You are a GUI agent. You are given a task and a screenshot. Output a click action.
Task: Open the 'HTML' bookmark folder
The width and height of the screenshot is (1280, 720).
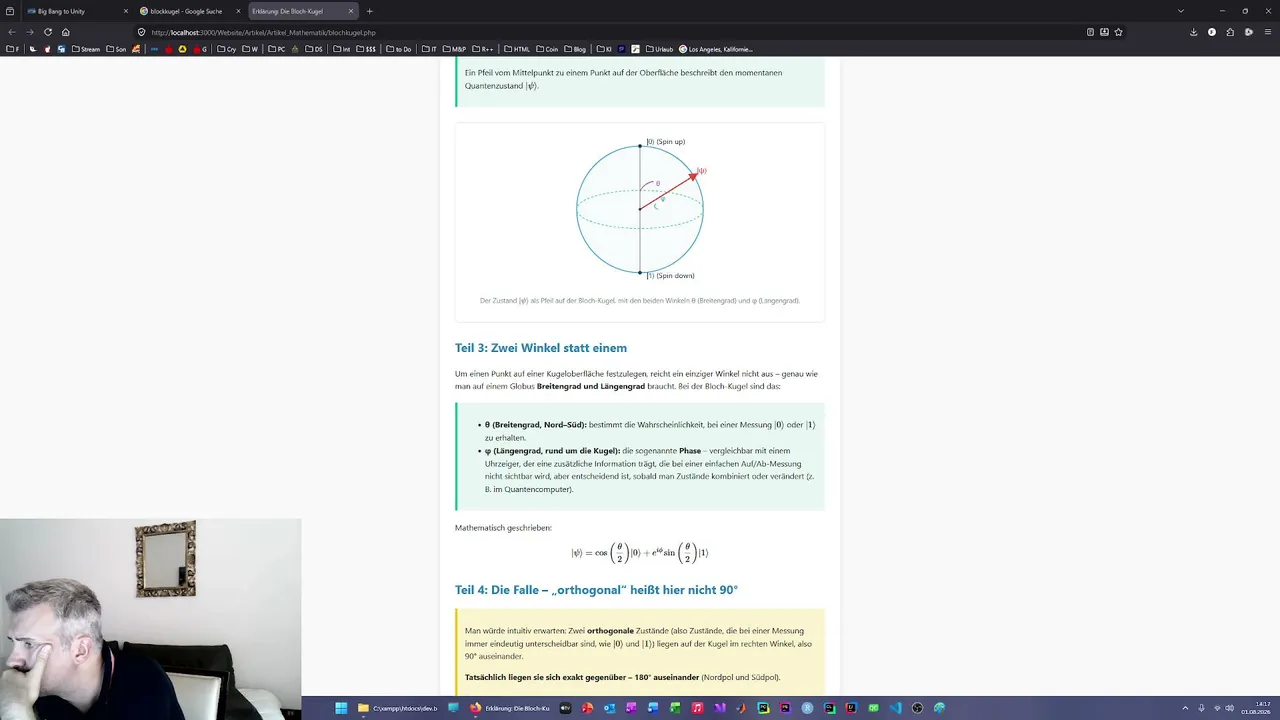[x=517, y=49]
